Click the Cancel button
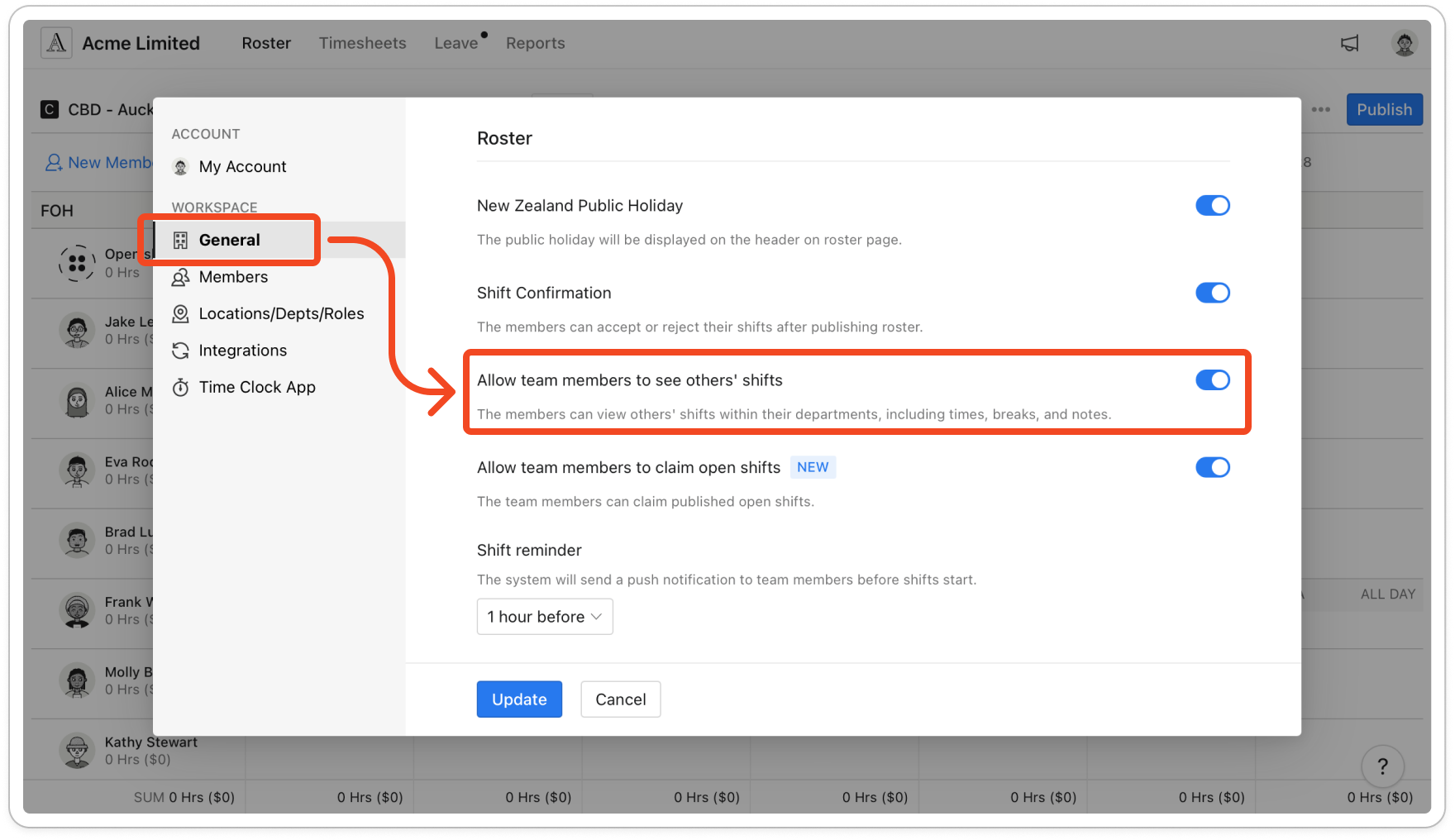 point(621,699)
